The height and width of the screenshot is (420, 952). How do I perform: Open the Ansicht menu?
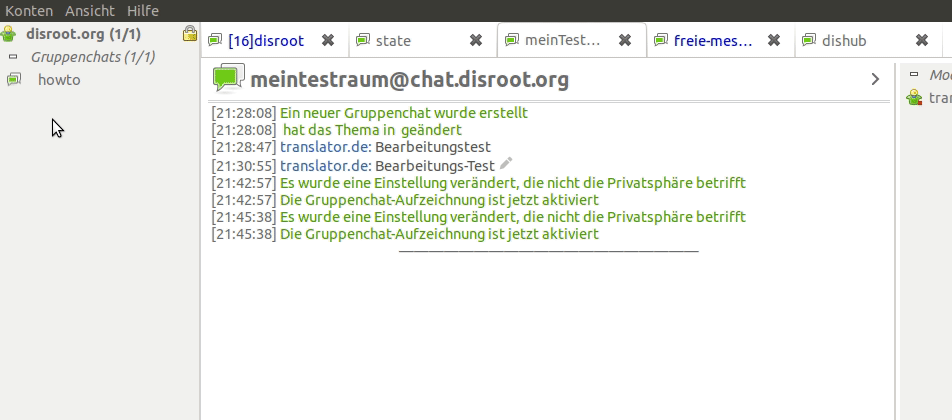tap(90, 10)
